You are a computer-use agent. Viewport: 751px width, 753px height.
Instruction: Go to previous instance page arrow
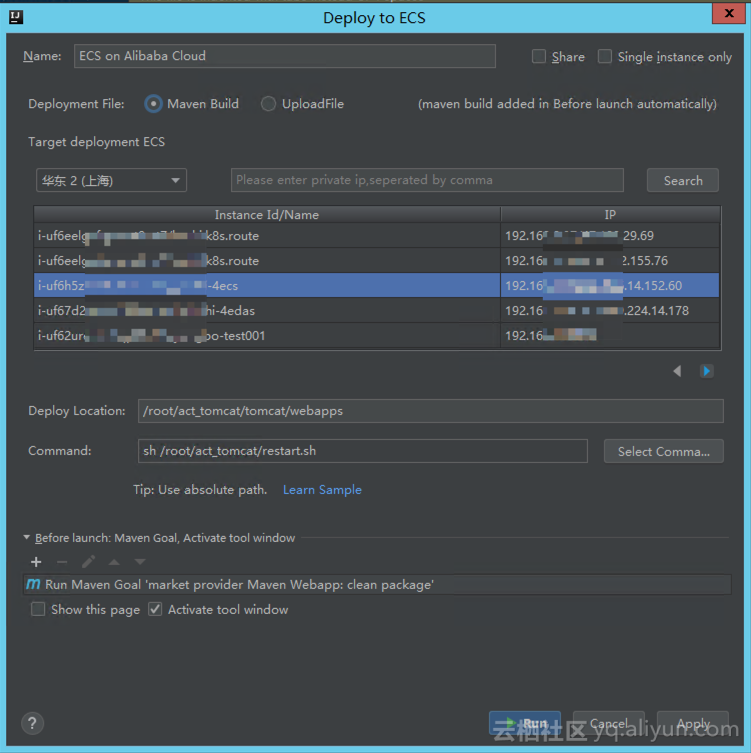[677, 371]
